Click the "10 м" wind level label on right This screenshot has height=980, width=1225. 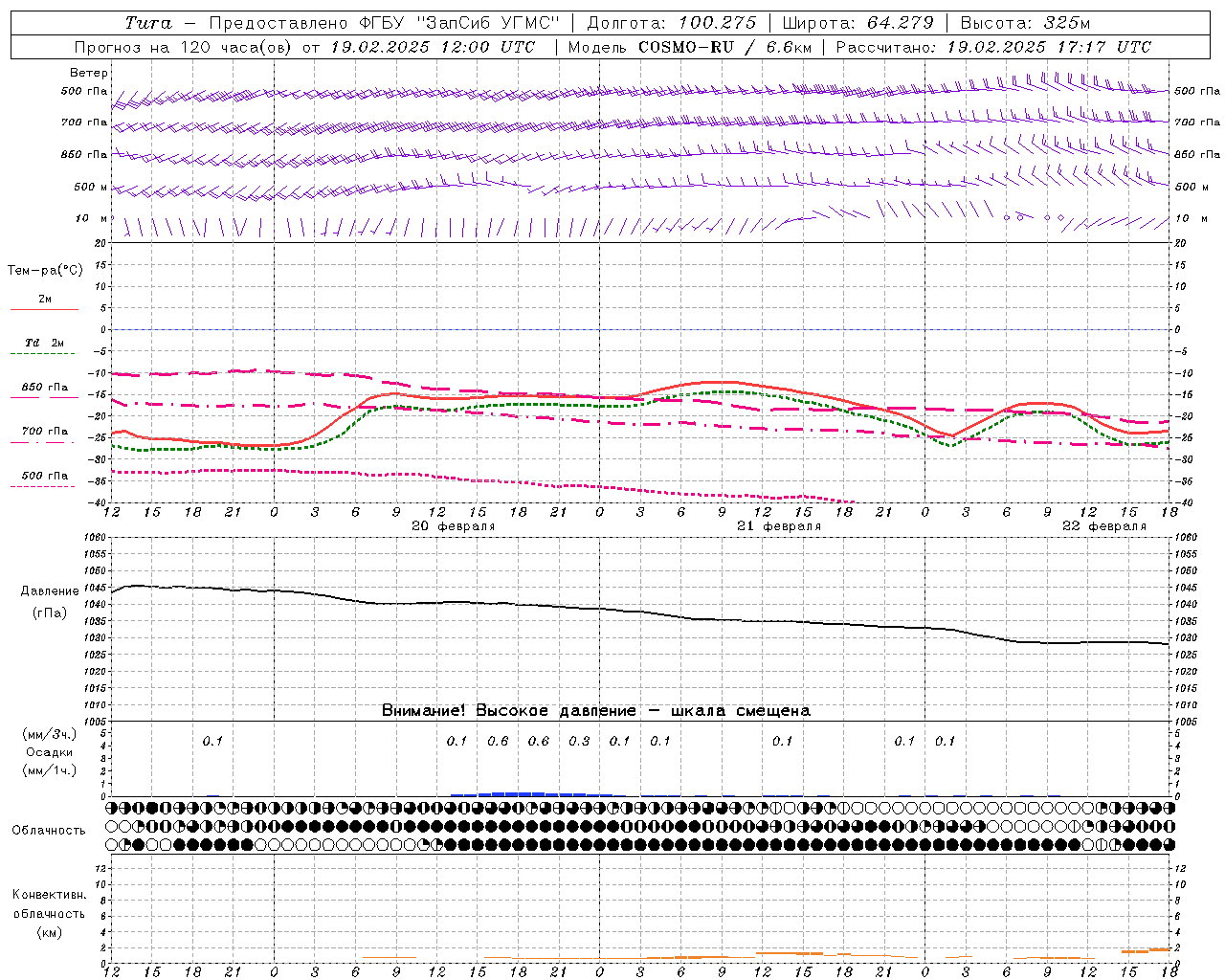1192,219
